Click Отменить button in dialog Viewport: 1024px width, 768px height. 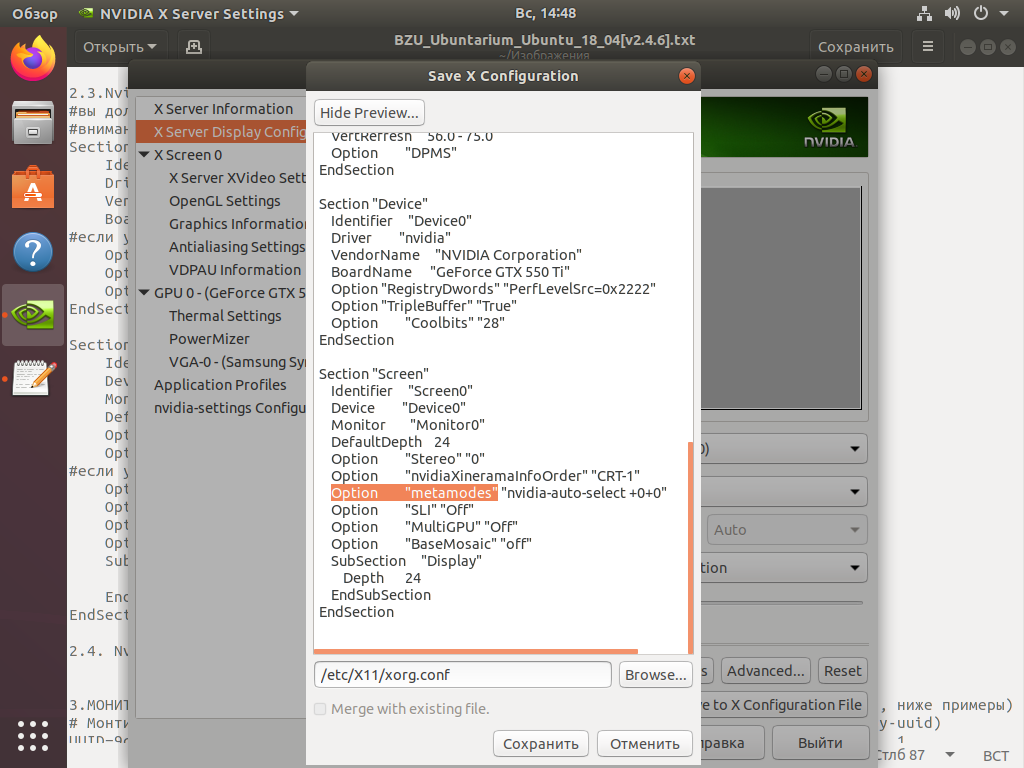coord(645,744)
